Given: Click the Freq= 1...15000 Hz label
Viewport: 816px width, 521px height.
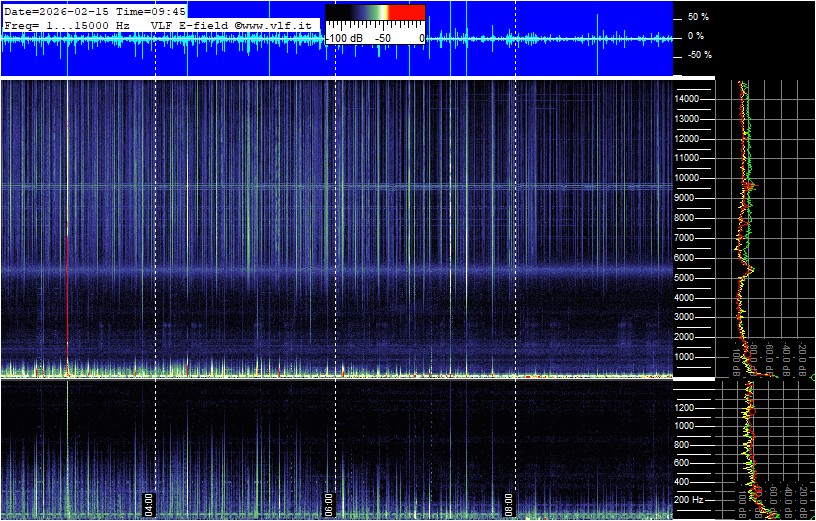Looking at the screenshot, I should [68, 24].
